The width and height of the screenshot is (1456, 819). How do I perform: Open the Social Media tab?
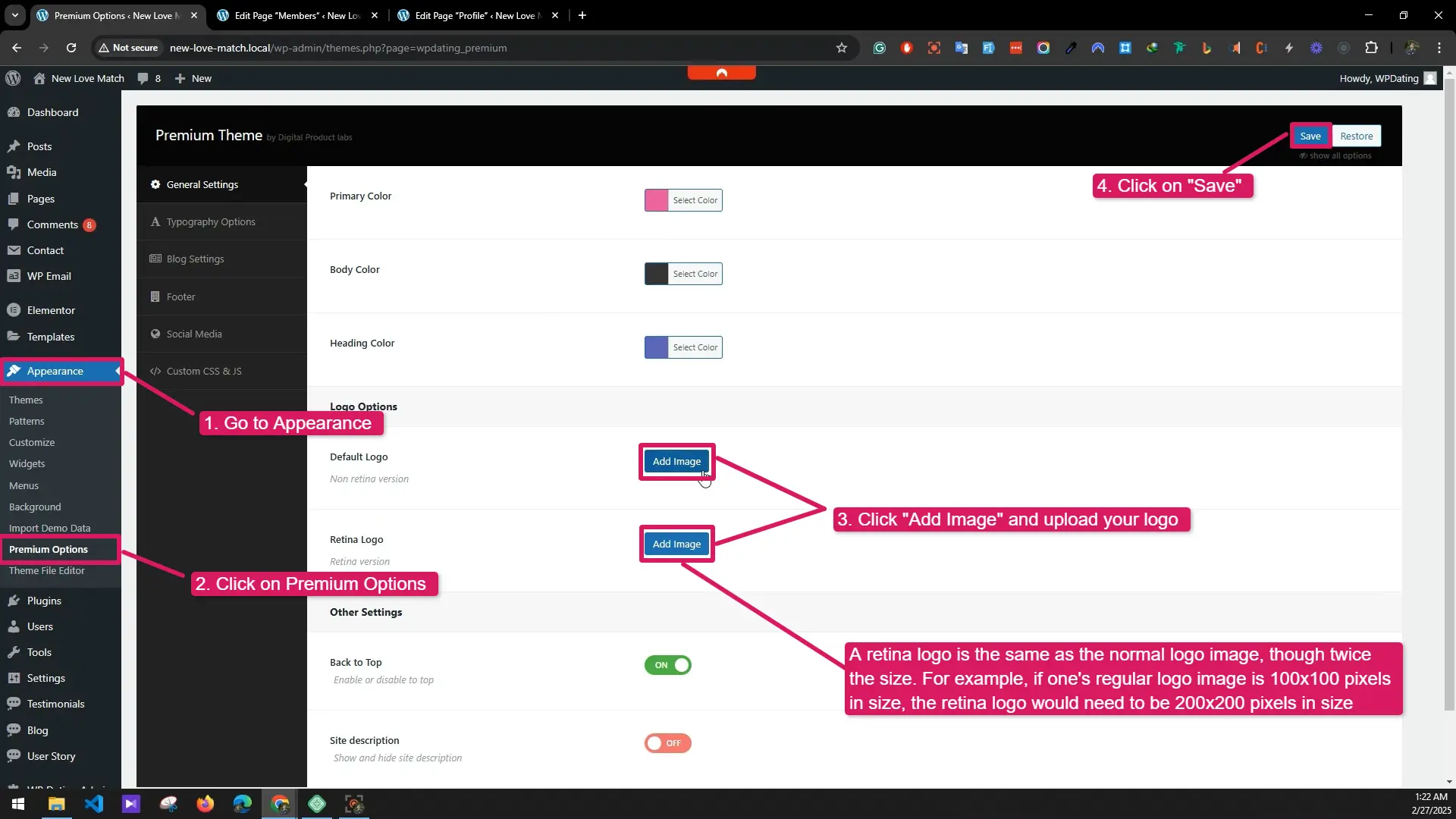tap(221, 334)
